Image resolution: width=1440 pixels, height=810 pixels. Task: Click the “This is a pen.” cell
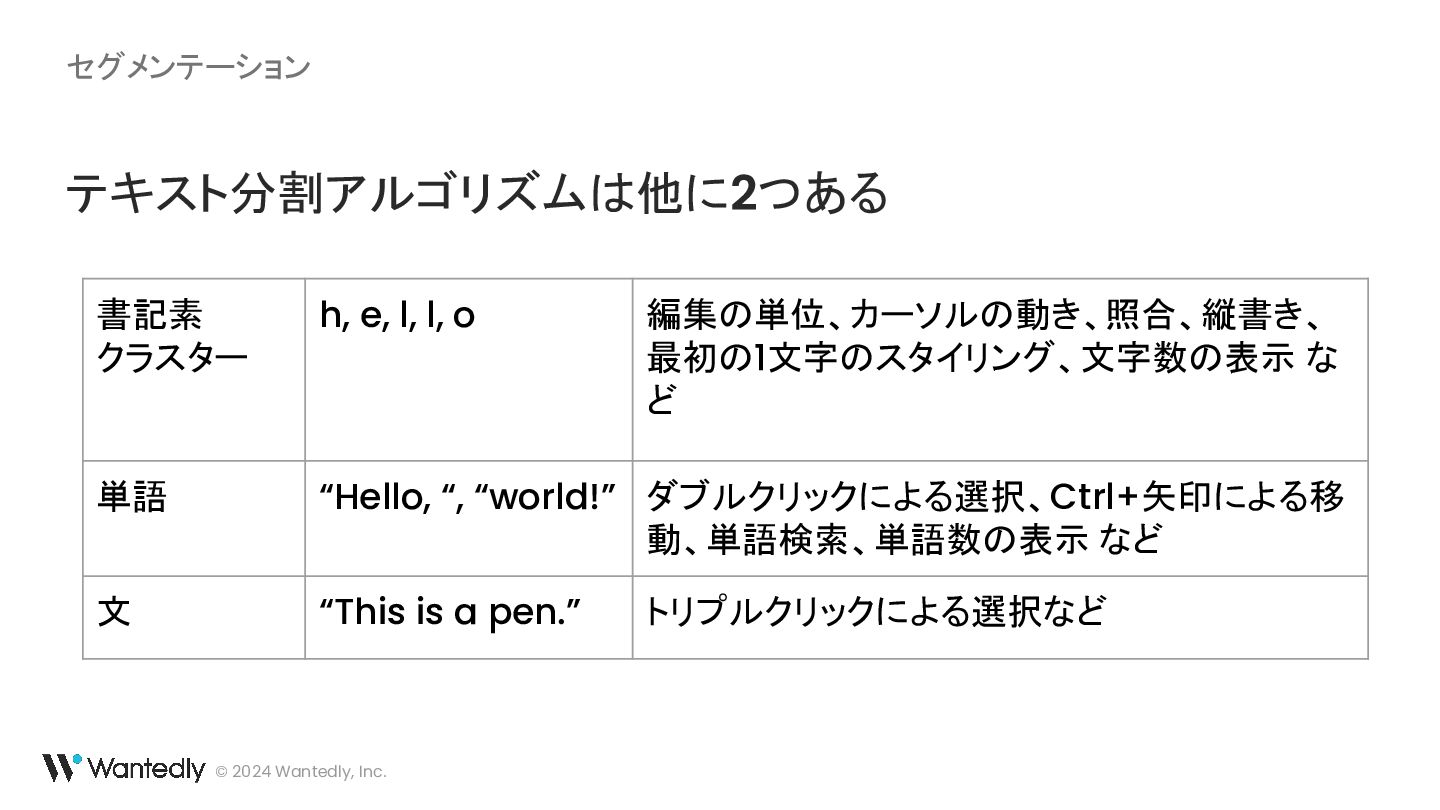(469, 618)
